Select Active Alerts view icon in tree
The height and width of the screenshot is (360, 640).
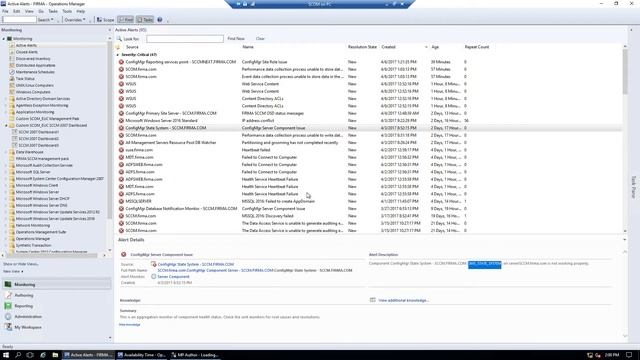click(x=12, y=45)
